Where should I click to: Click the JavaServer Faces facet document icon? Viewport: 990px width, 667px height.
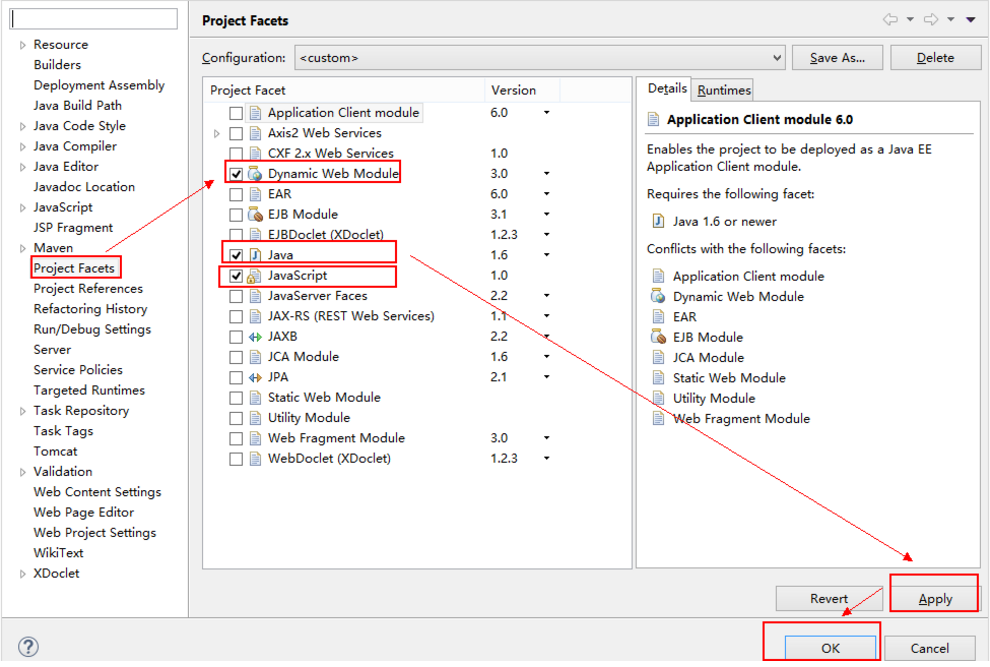click(255, 296)
